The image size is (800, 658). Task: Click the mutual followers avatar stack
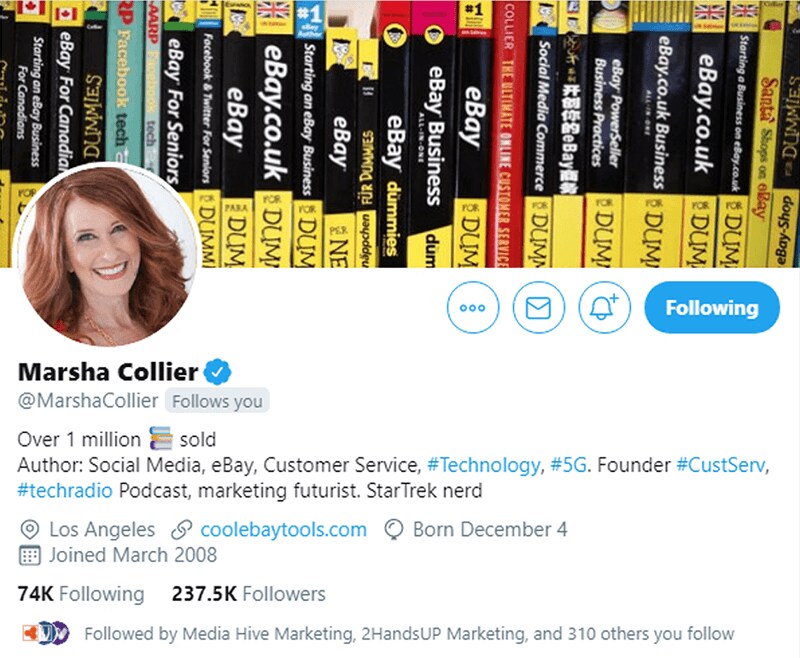click(x=46, y=633)
